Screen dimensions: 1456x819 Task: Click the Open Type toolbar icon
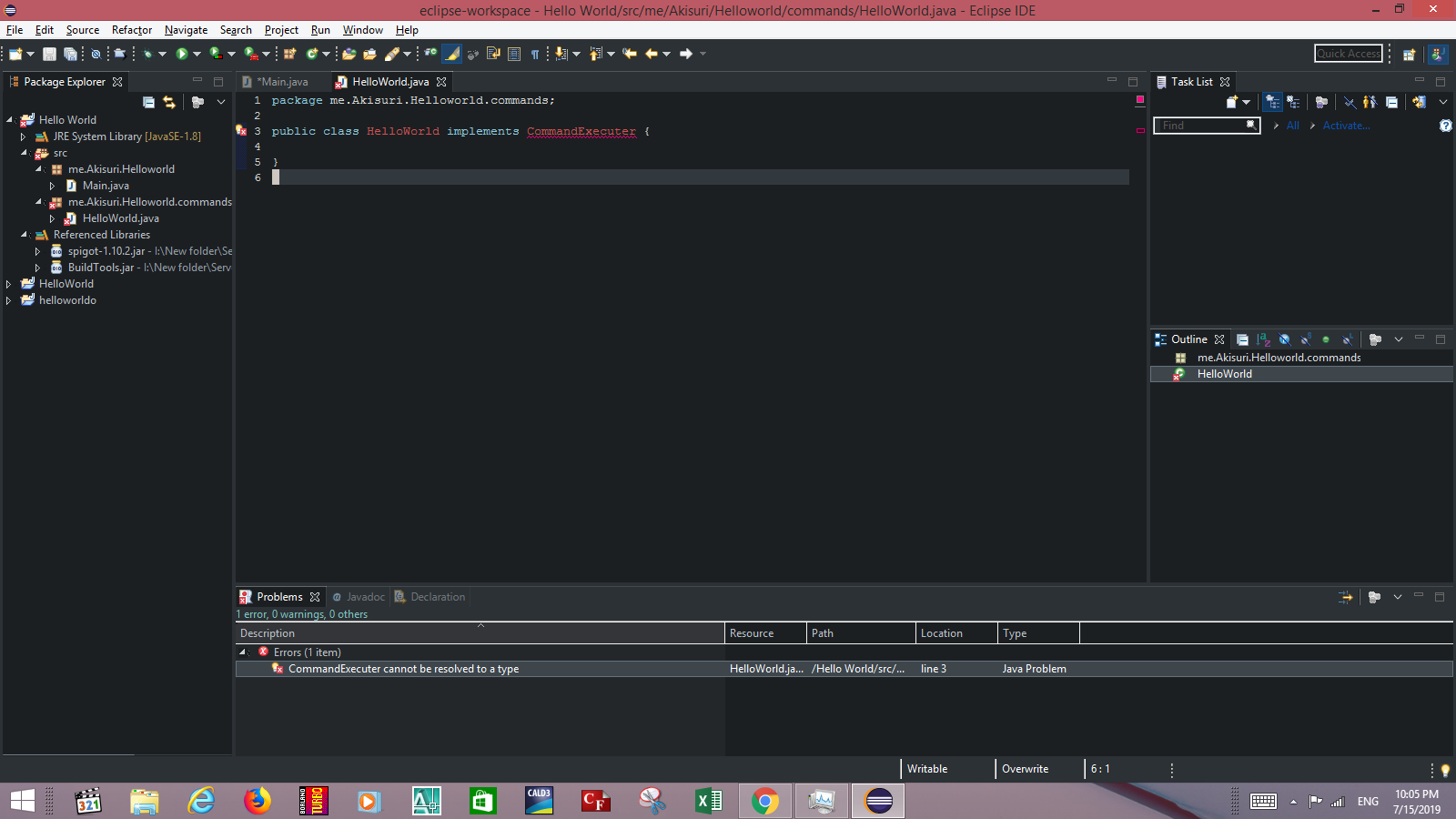click(x=349, y=55)
